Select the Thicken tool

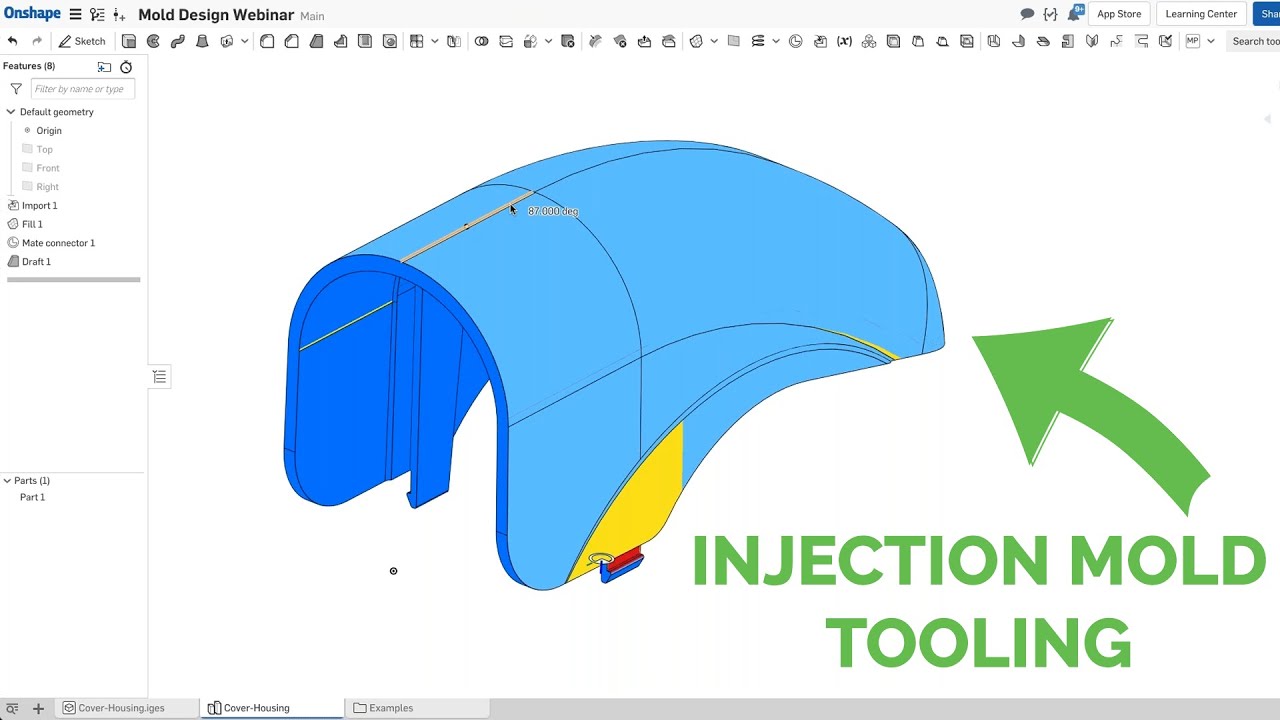coord(227,41)
